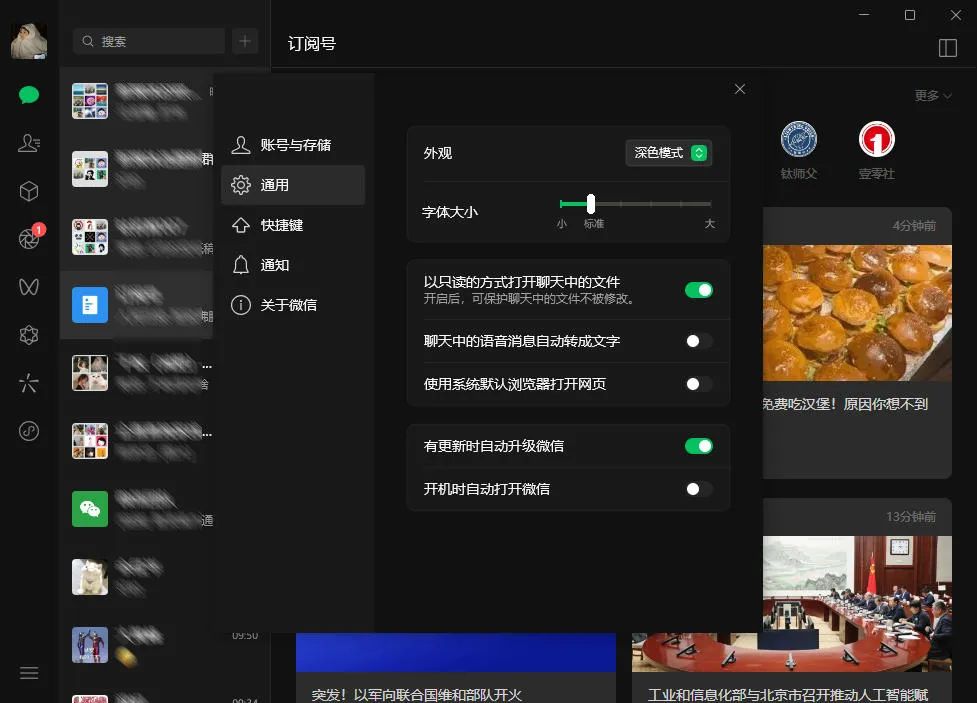Click the gear icon beside 通用
The image size is (977, 703).
(x=241, y=185)
